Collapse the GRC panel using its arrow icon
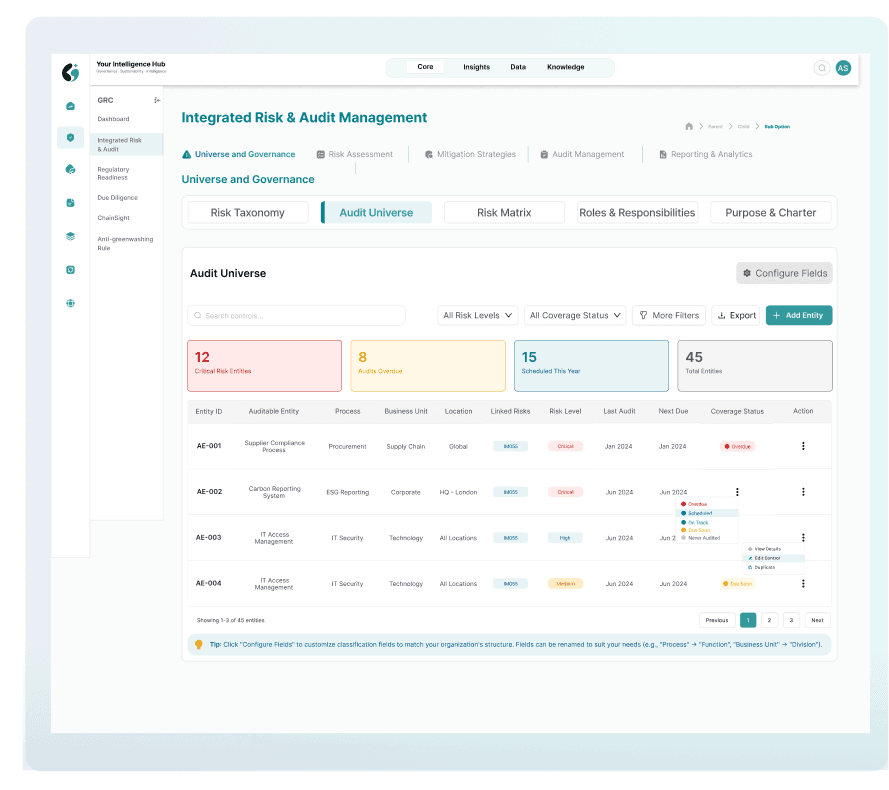This screenshot has width=889, height=790. tap(158, 100)
